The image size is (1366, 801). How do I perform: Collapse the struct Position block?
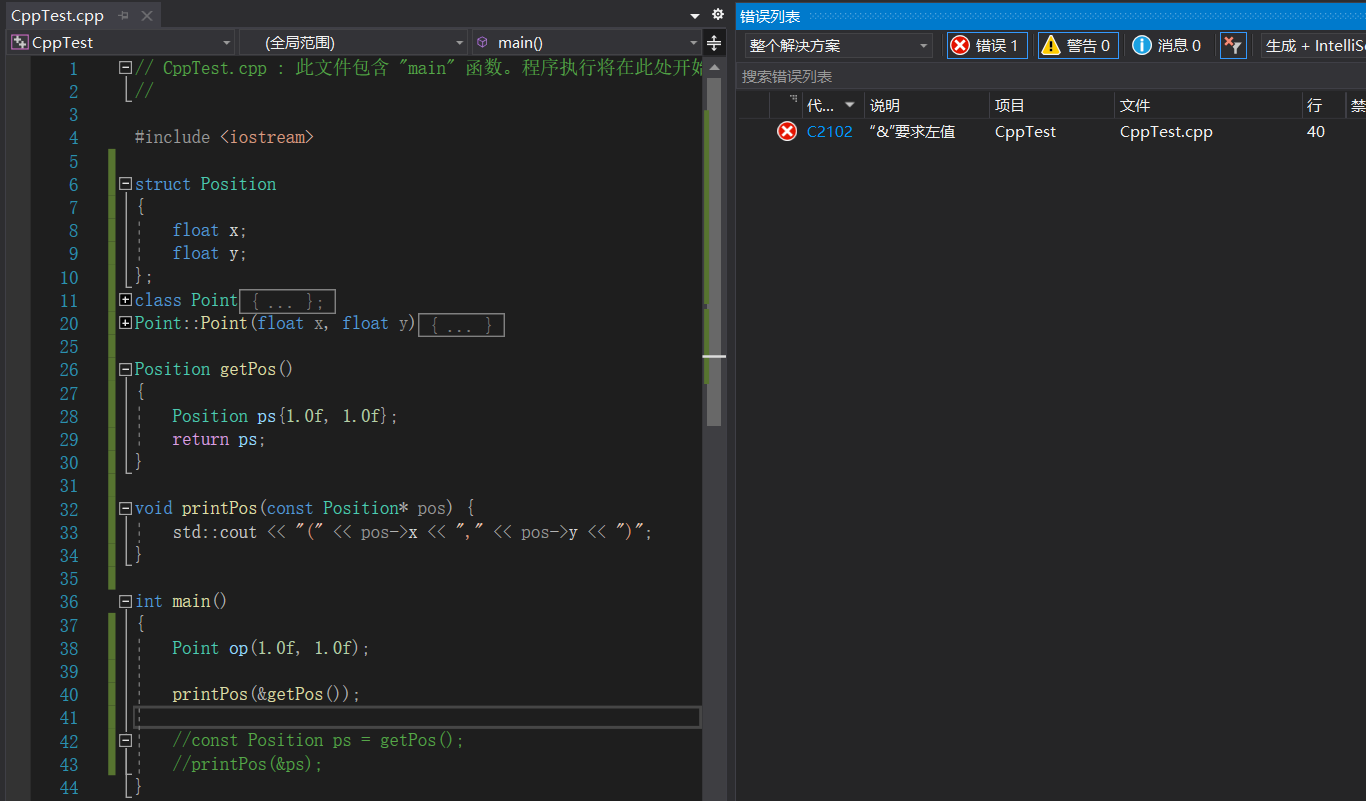[125, 184]
